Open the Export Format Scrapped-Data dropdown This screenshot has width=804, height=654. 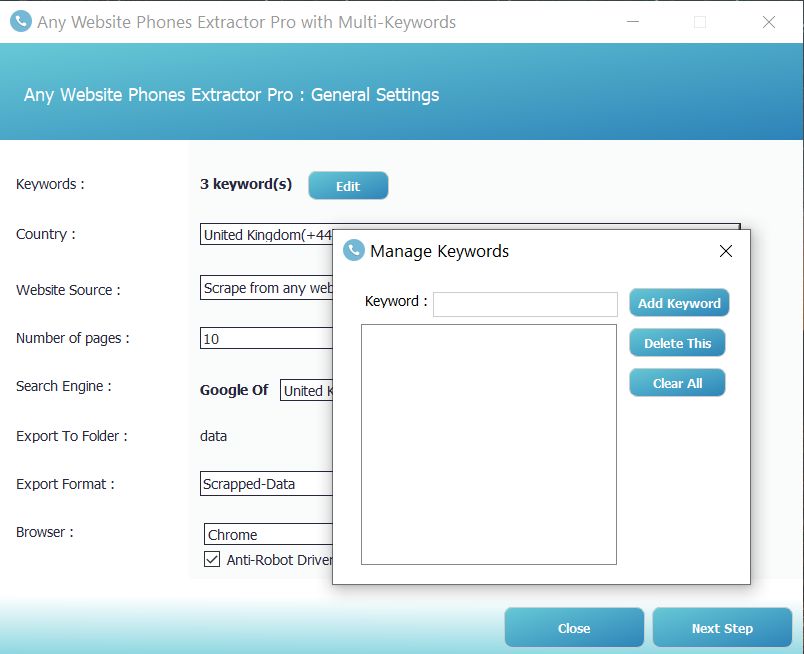[266, 484]
